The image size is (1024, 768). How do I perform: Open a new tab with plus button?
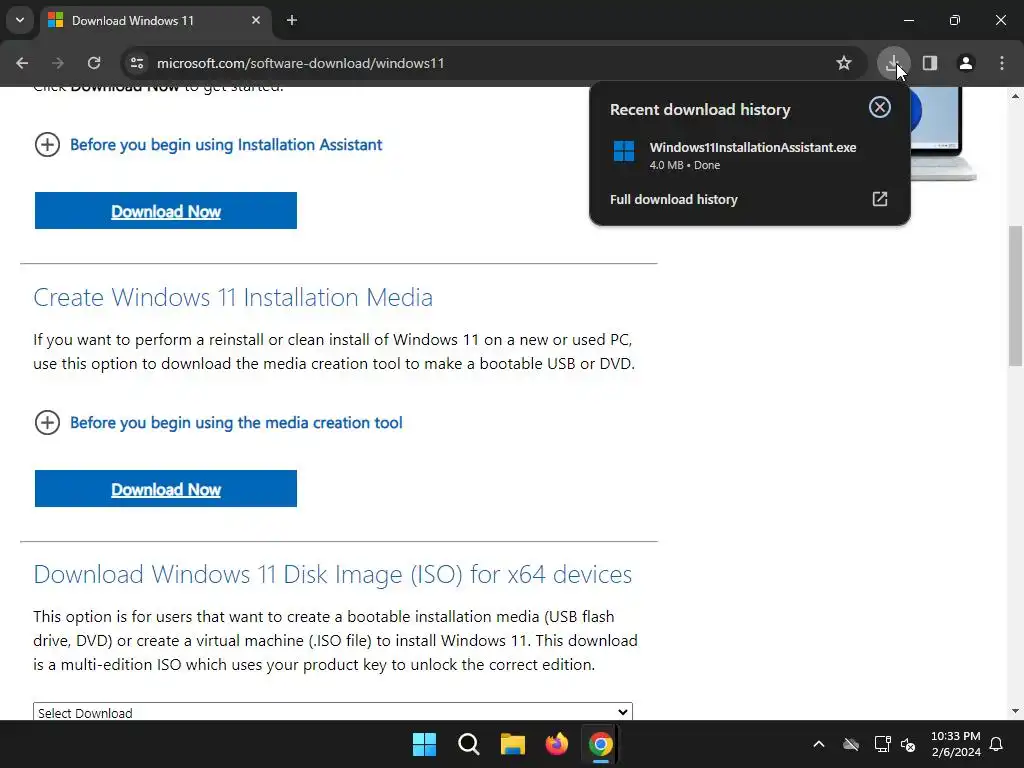[x=292, y=20]
